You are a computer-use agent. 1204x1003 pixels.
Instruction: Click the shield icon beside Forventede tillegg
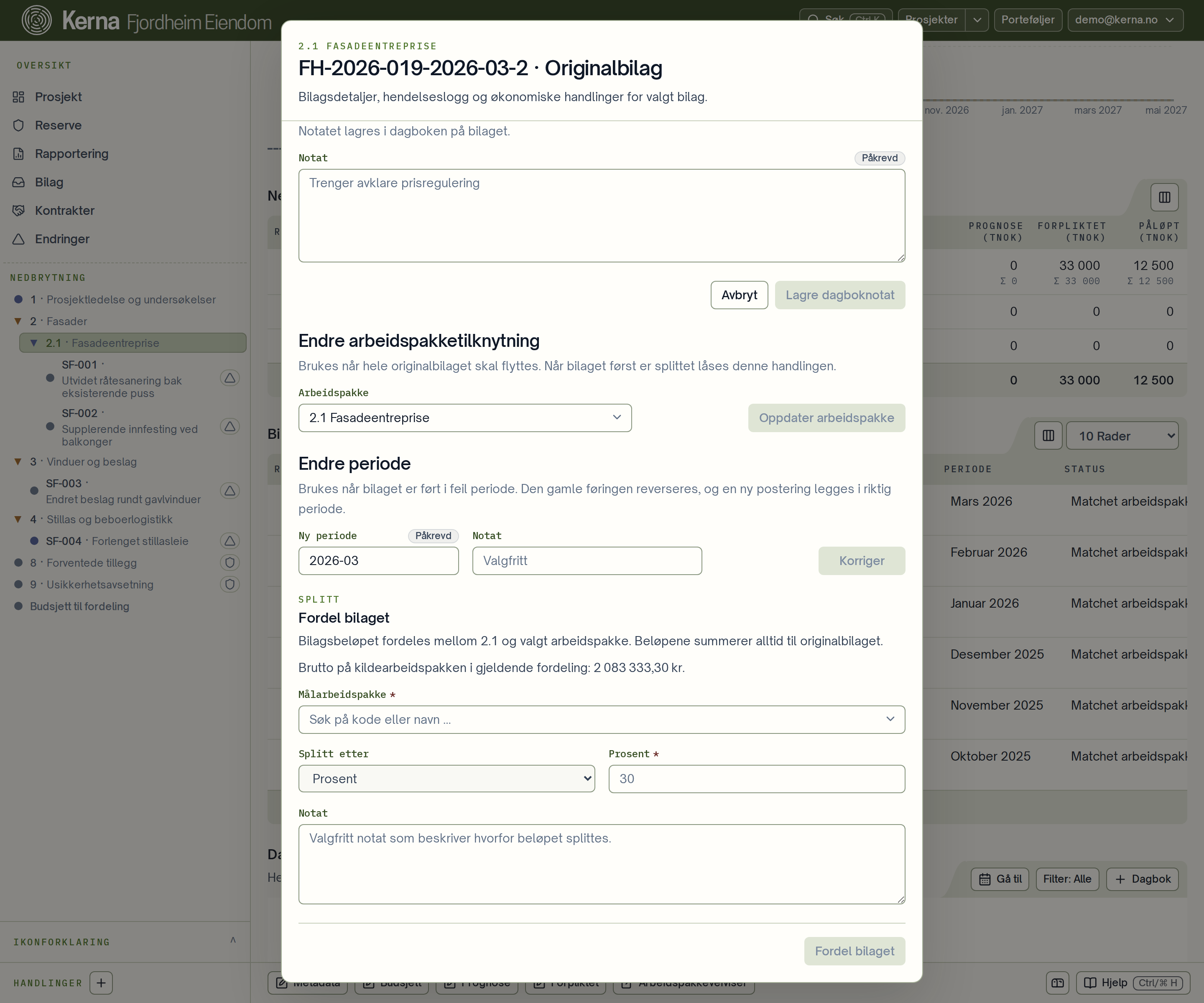(230, 563)
